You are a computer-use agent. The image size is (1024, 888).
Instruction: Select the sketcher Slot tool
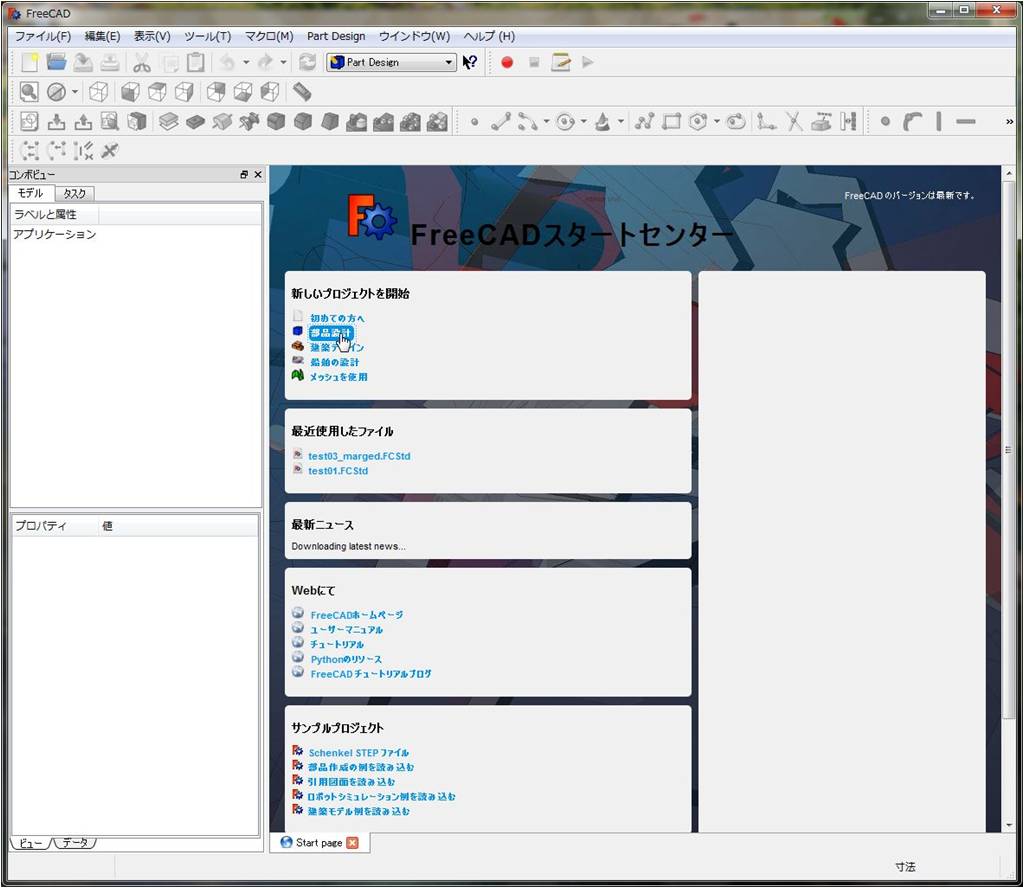point(736,122)
